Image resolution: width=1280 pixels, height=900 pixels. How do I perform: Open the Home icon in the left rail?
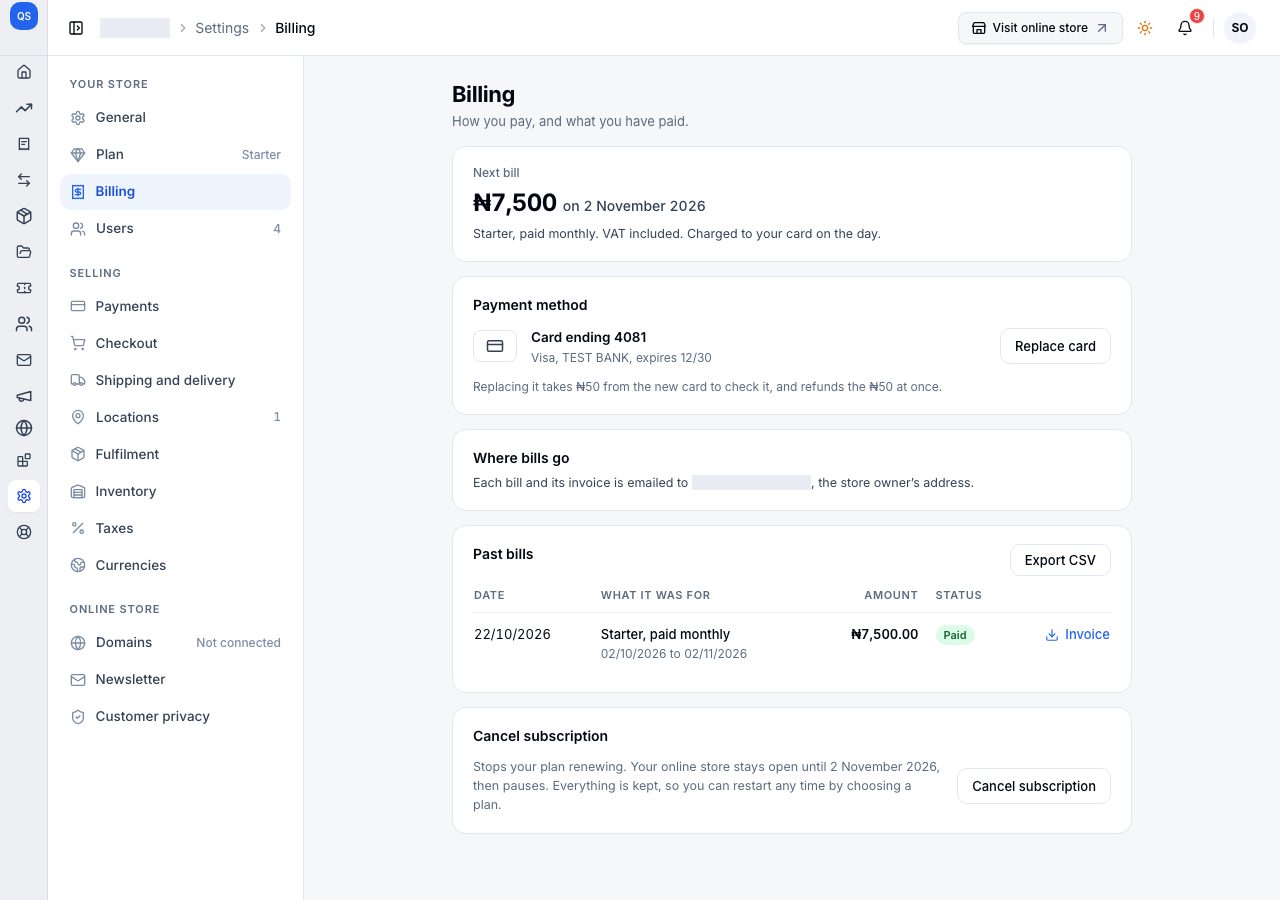[24, 72]
